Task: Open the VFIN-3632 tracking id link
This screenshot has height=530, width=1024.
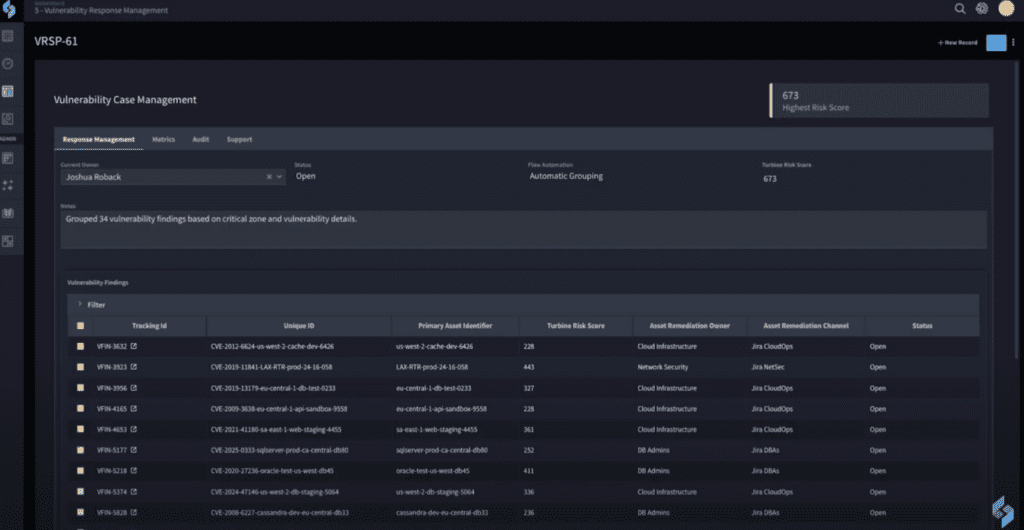Action: pyautogui.click(x=112, y=346)
